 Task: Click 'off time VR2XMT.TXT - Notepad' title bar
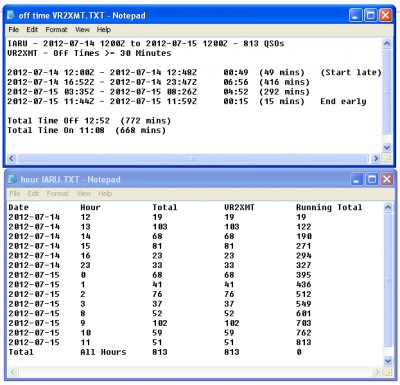point(200,15)
